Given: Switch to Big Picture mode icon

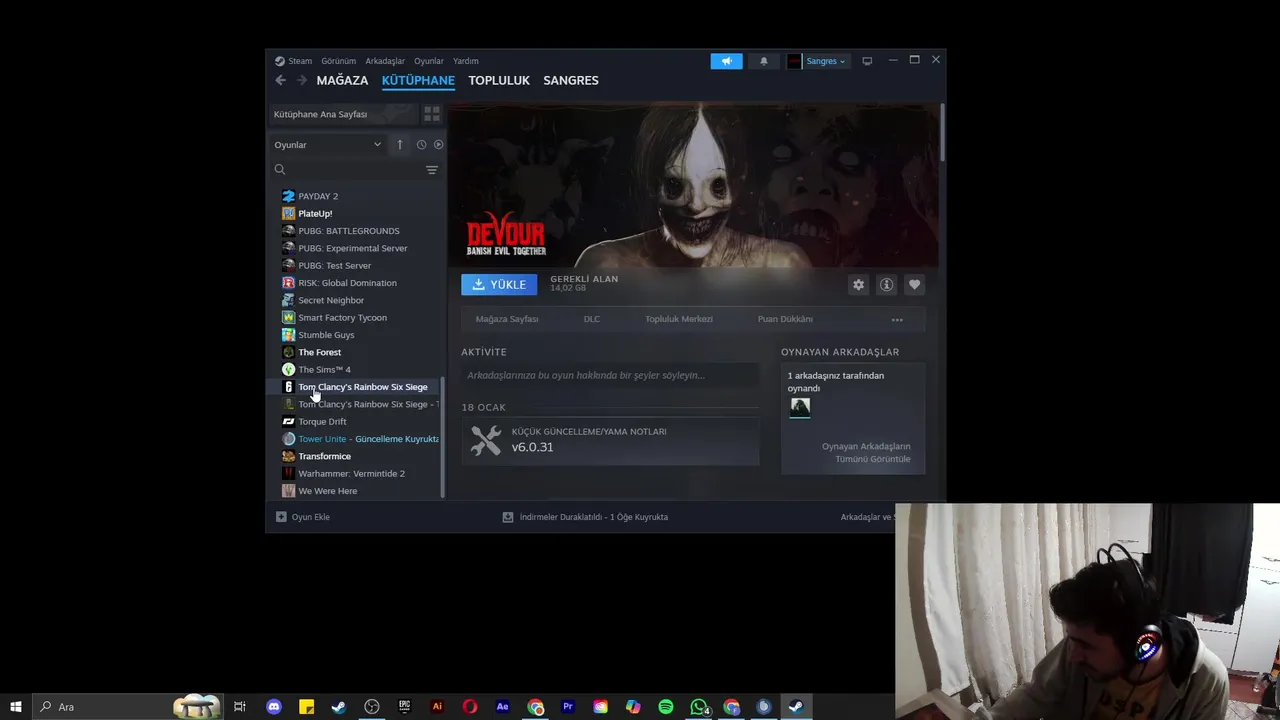Looking at the screenshot, I should click(x=867, y=61).
